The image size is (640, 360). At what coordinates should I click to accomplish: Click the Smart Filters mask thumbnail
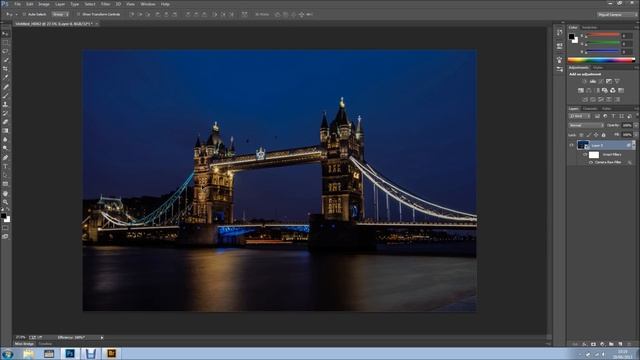[x=594, y=155]
